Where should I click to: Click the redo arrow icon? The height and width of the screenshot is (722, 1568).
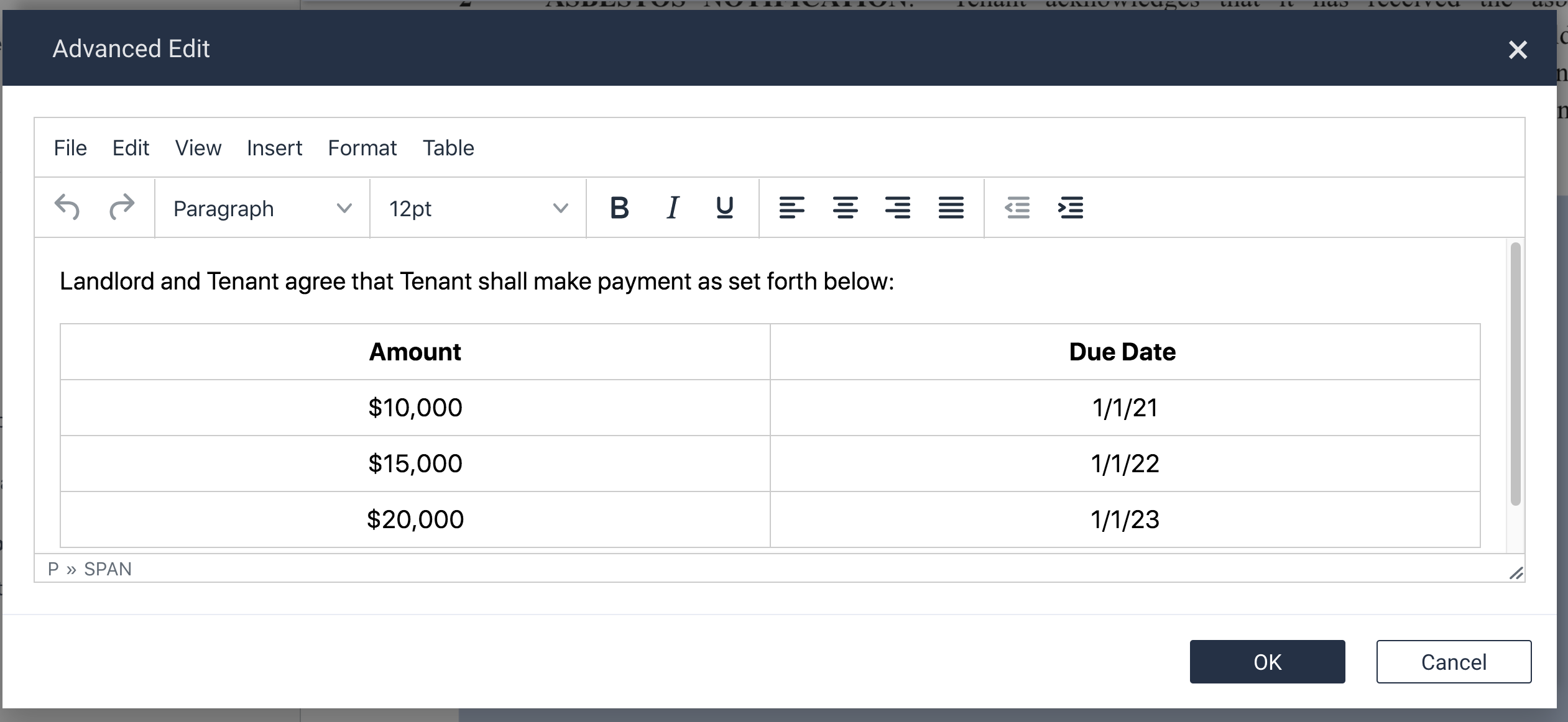(122, 208)
